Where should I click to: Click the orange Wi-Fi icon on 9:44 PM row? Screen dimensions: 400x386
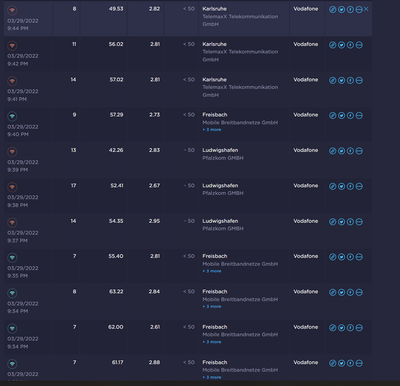tap(12, 10)
